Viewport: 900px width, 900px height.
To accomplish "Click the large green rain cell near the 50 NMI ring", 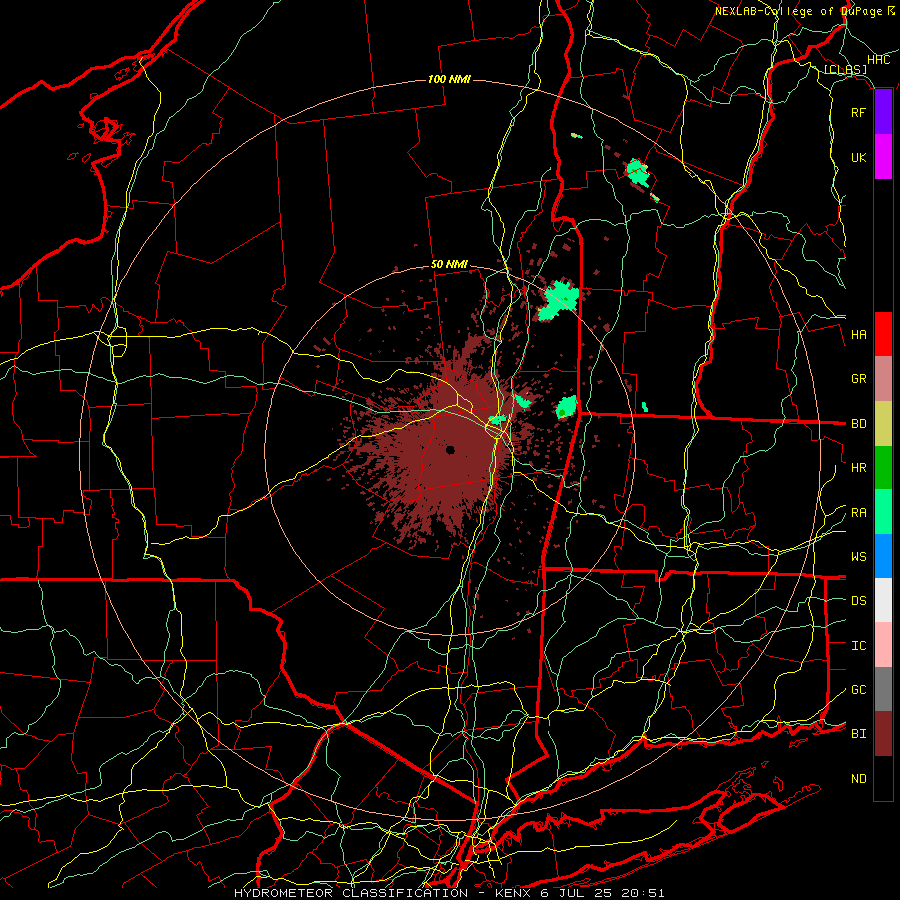I will (x=559, y=300).
